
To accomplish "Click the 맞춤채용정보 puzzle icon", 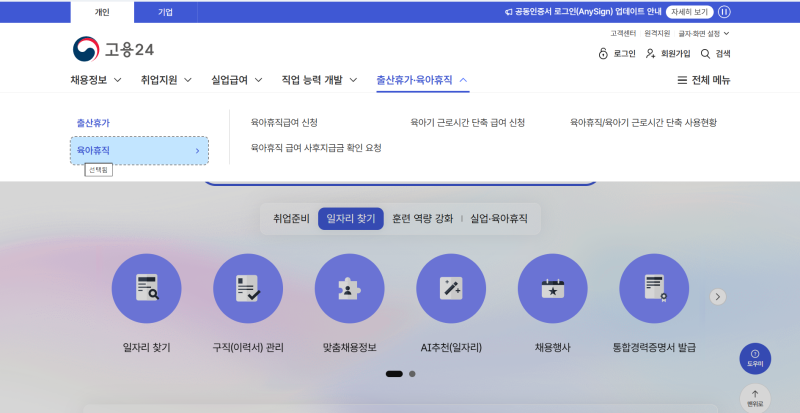I will pos(349,288).
